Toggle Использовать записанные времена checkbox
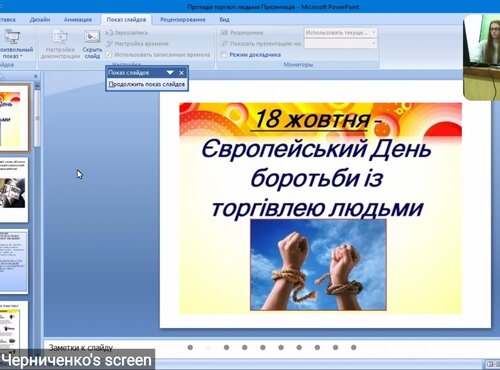Image resolution: width=500 pixels, height=370 pixels. click(109, 54)
